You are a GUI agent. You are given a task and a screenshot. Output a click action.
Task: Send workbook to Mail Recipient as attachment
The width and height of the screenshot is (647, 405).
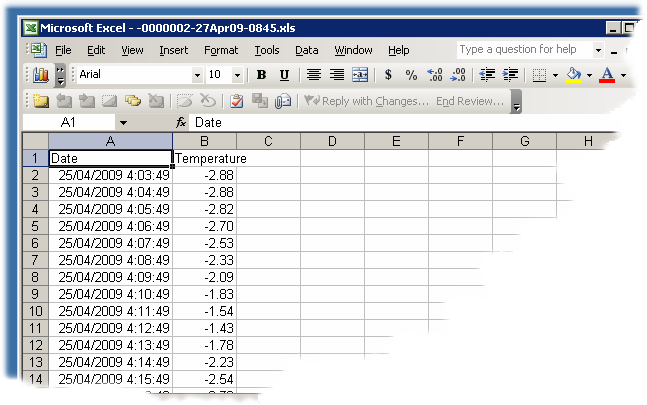(x=283, y=101)
